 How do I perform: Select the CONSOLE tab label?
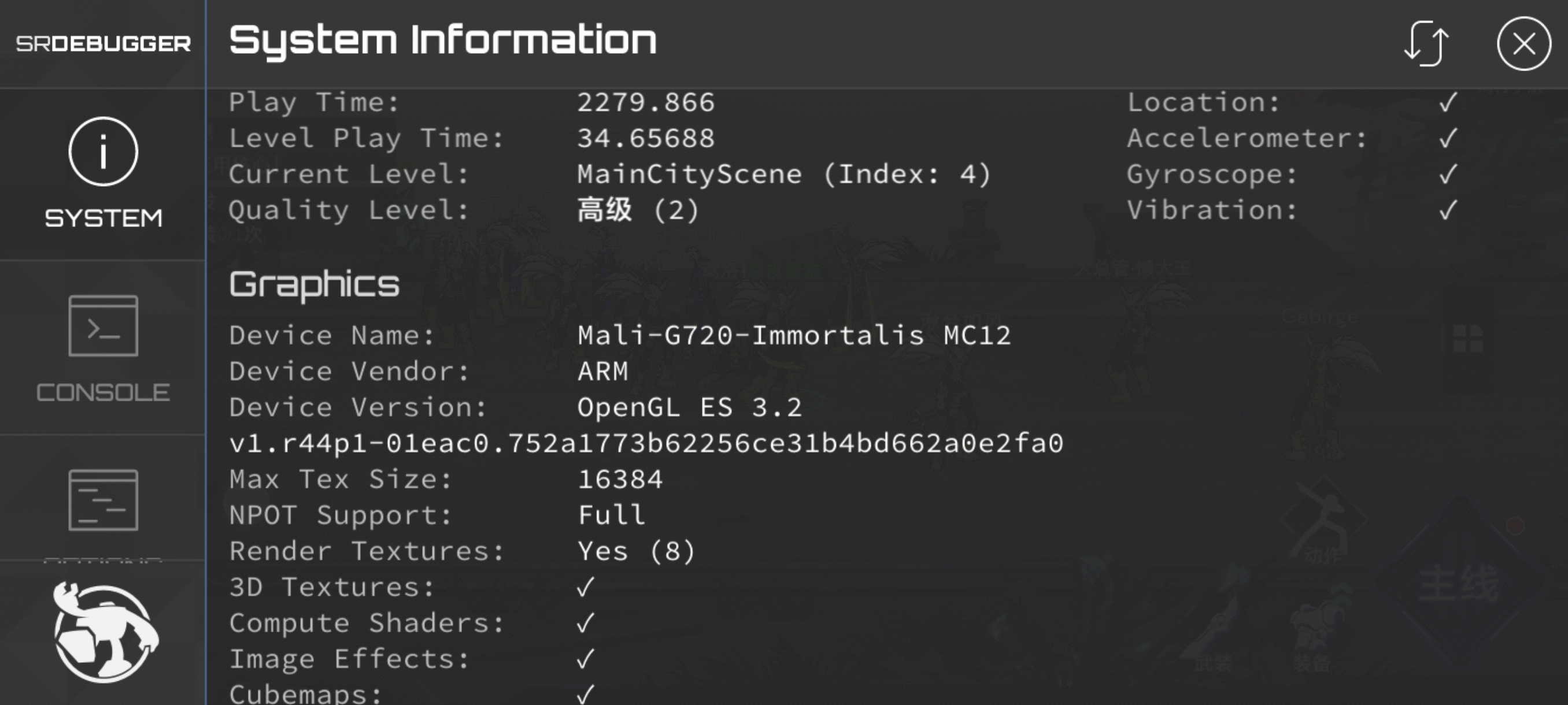(103, 392)
